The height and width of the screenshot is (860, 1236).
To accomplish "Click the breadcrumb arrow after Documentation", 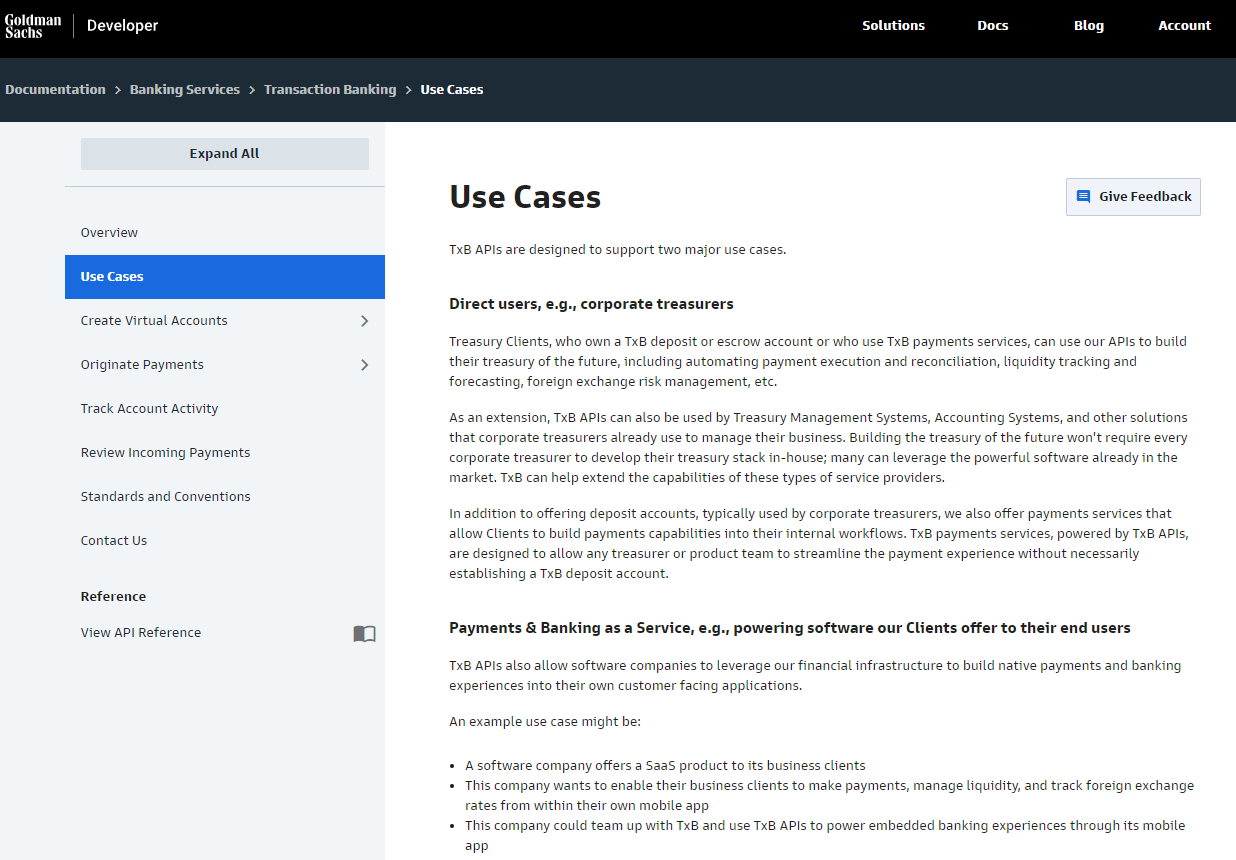I will (118, 90).
